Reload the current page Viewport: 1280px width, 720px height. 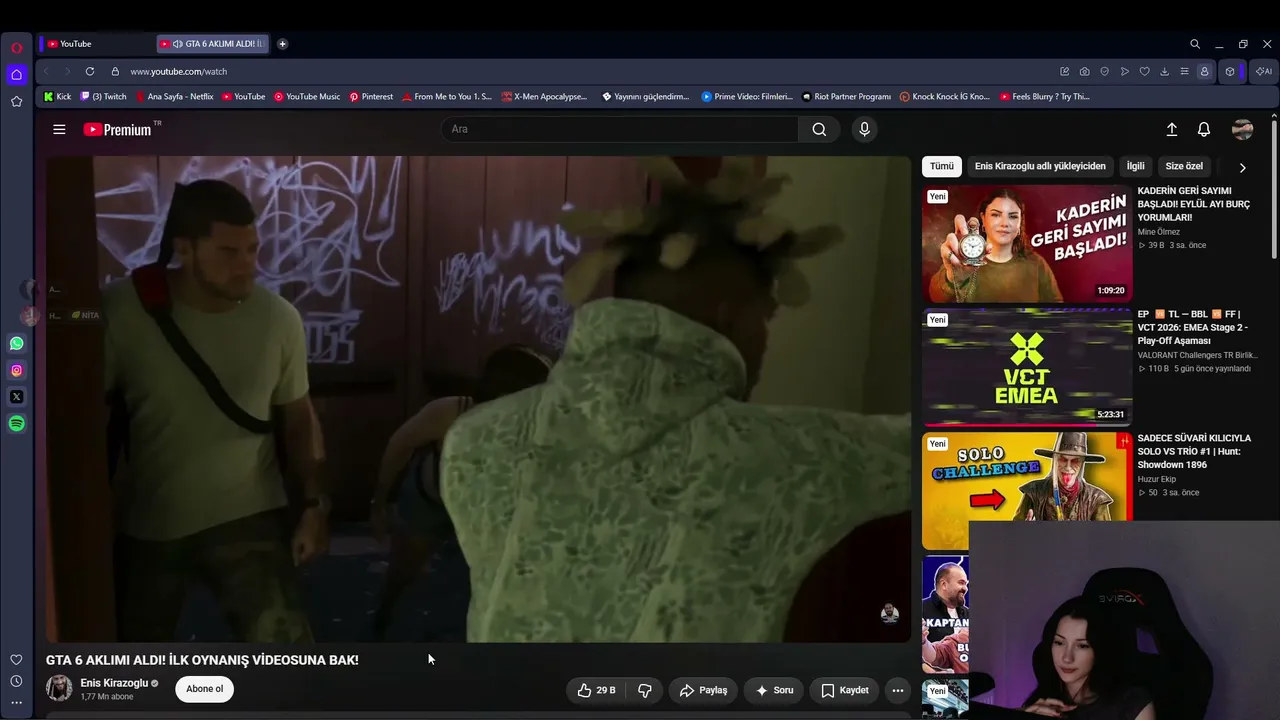pyautogui.click(x=90, y=71)
